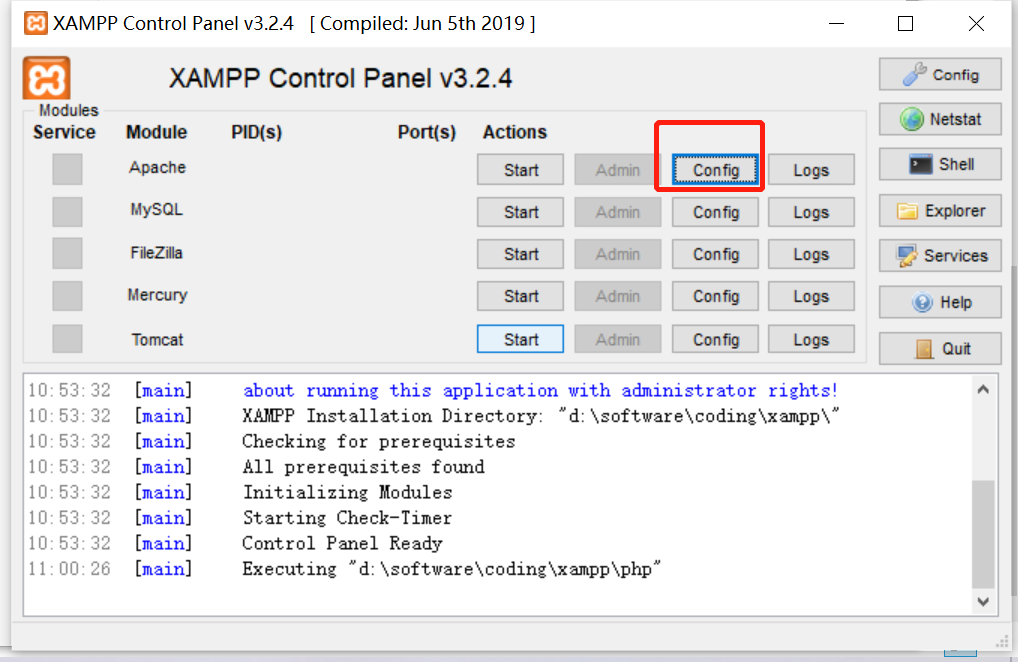View MySQL Logs
This screenshot has height=662, width=1018.
812,212
